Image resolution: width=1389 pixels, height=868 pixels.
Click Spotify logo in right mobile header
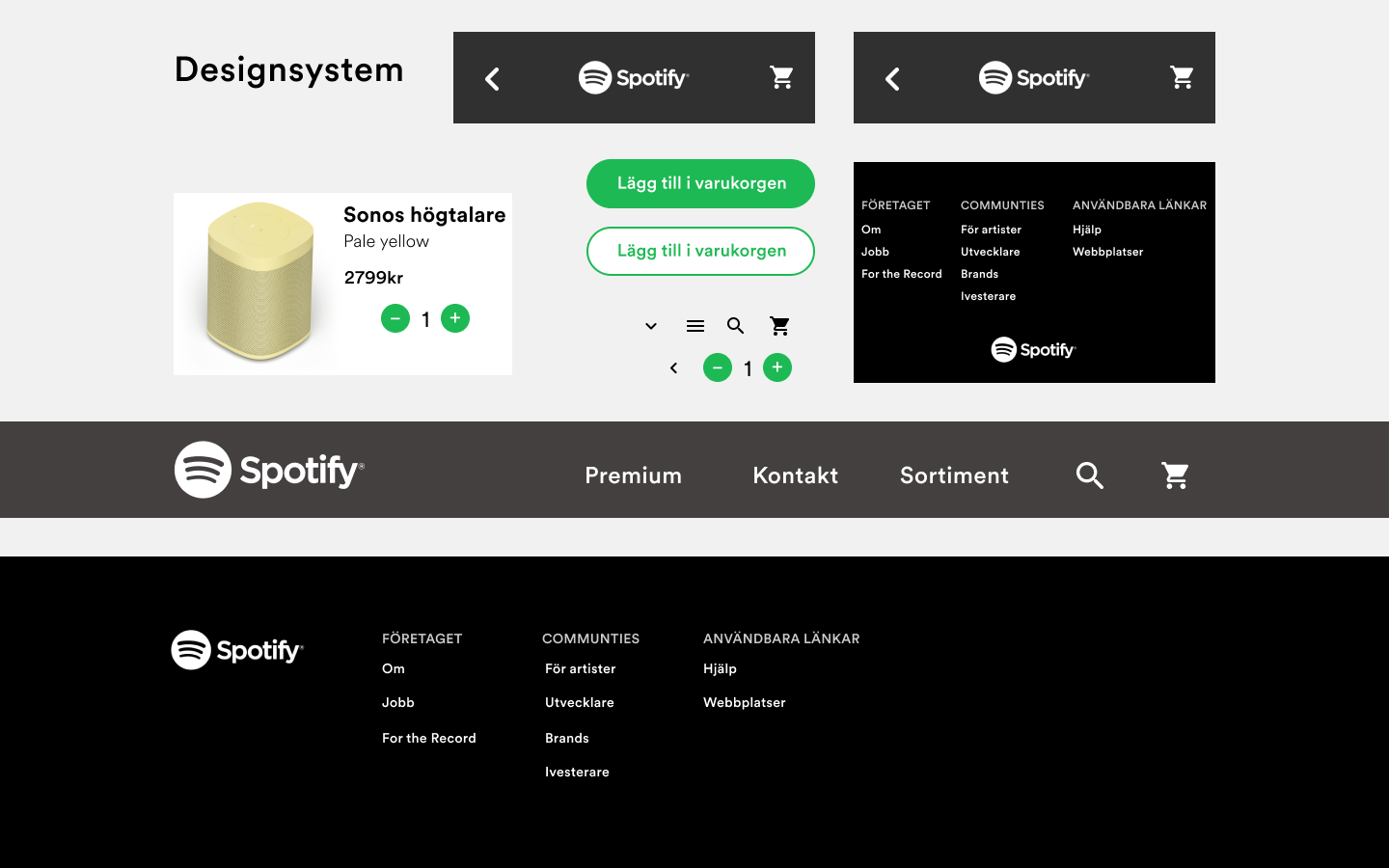(1034, 77)
